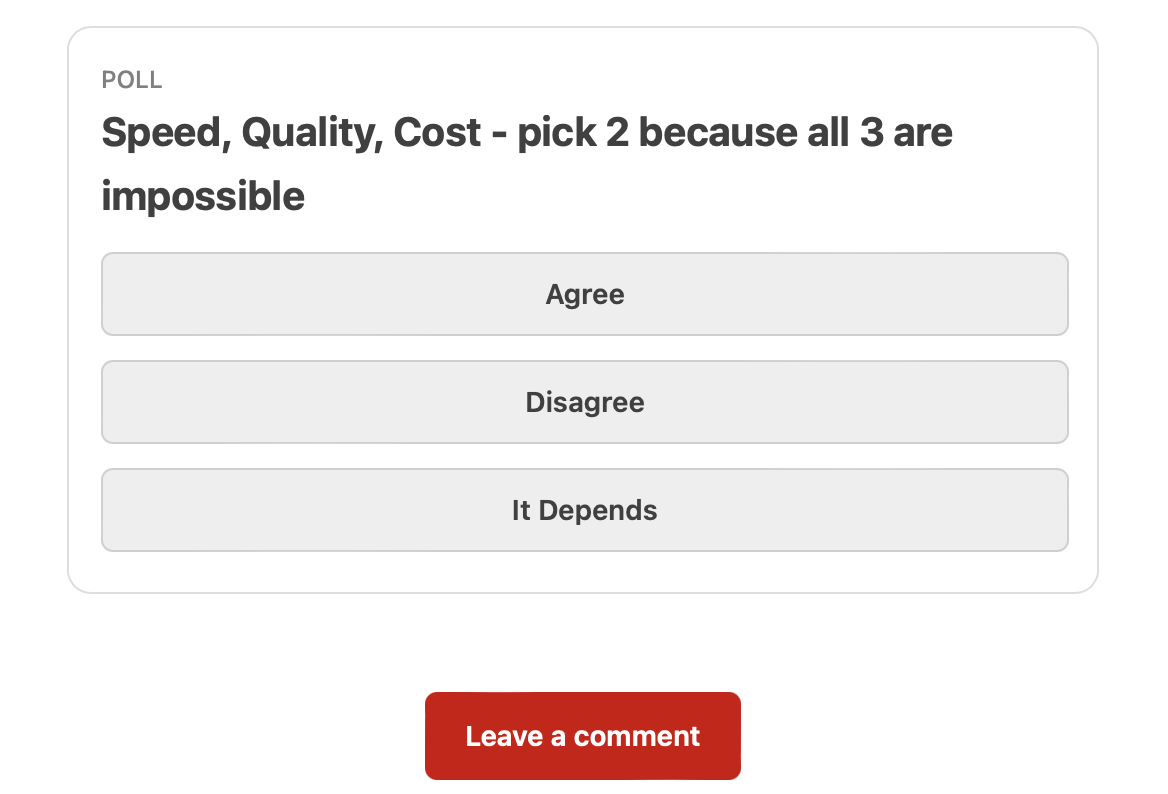
Task: Click the word Agree on the first option
Action: pyautogui.click(x=585, y=294)
